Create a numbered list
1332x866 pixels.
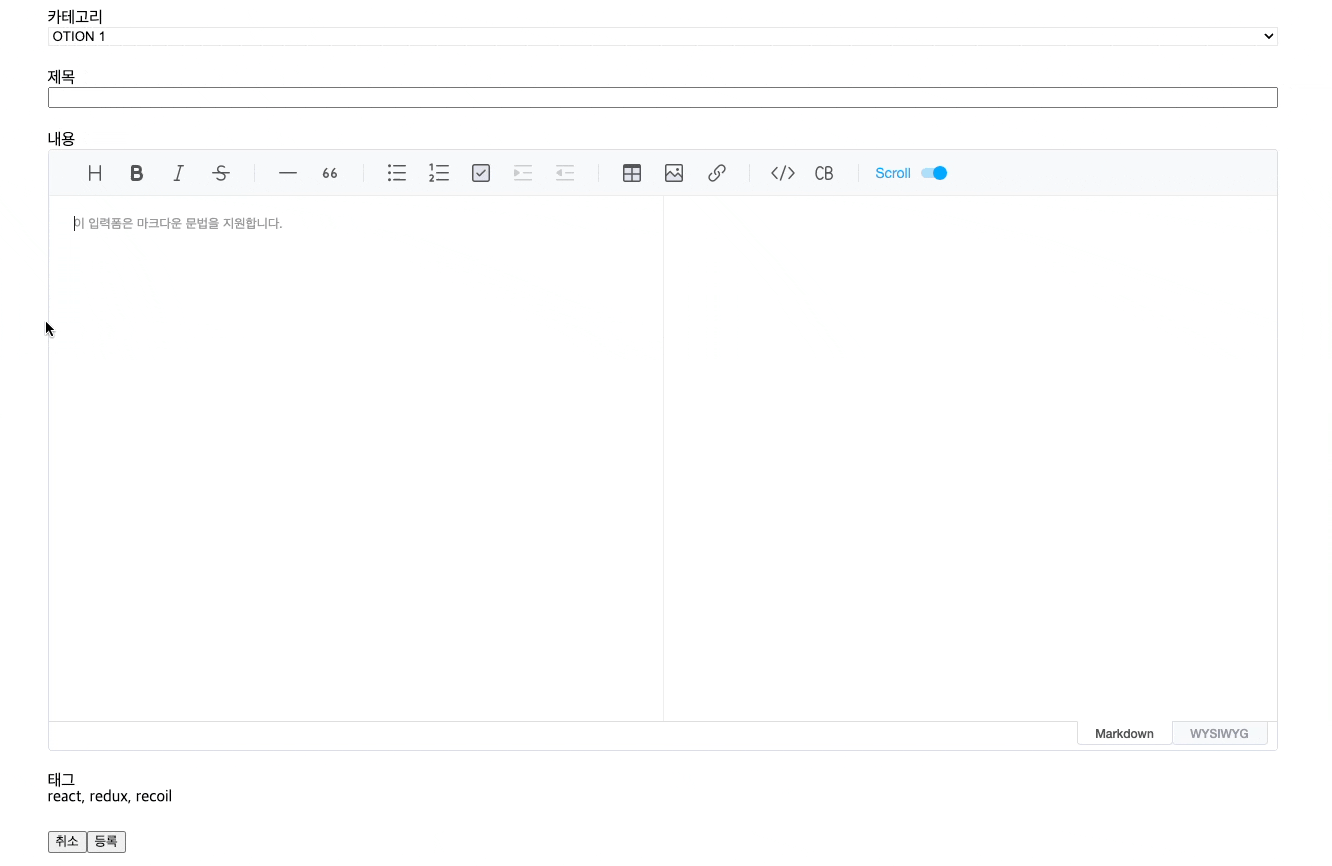tap(439, 172)
